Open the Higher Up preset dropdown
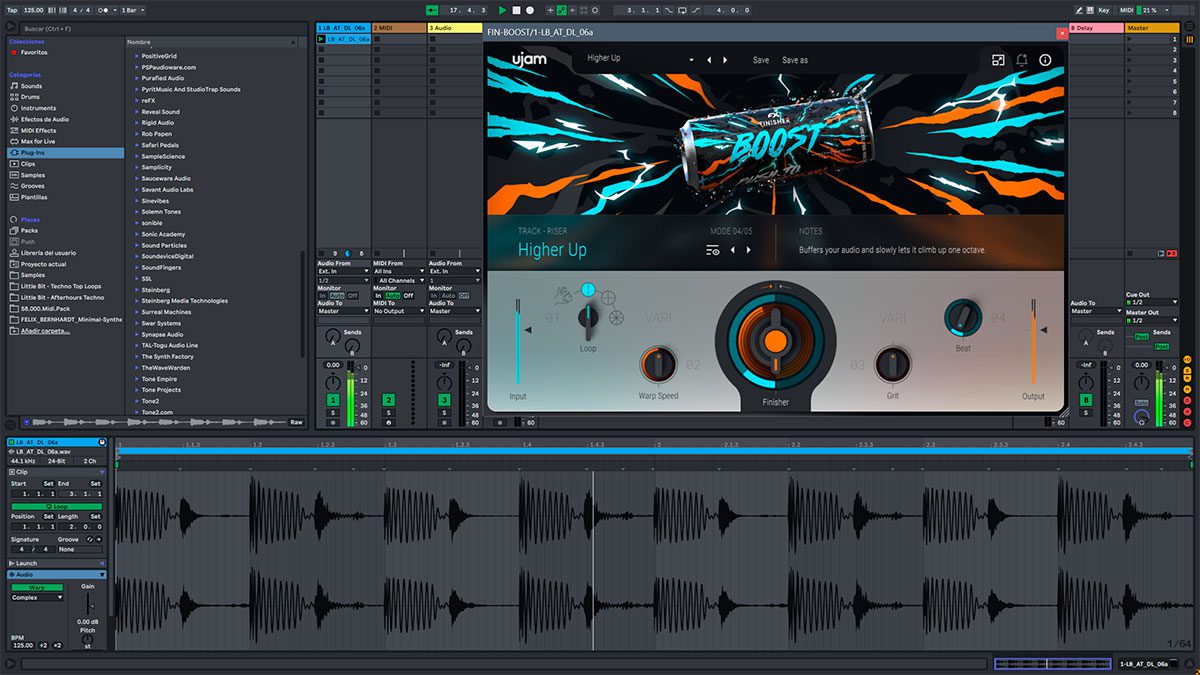 (690, 60)
